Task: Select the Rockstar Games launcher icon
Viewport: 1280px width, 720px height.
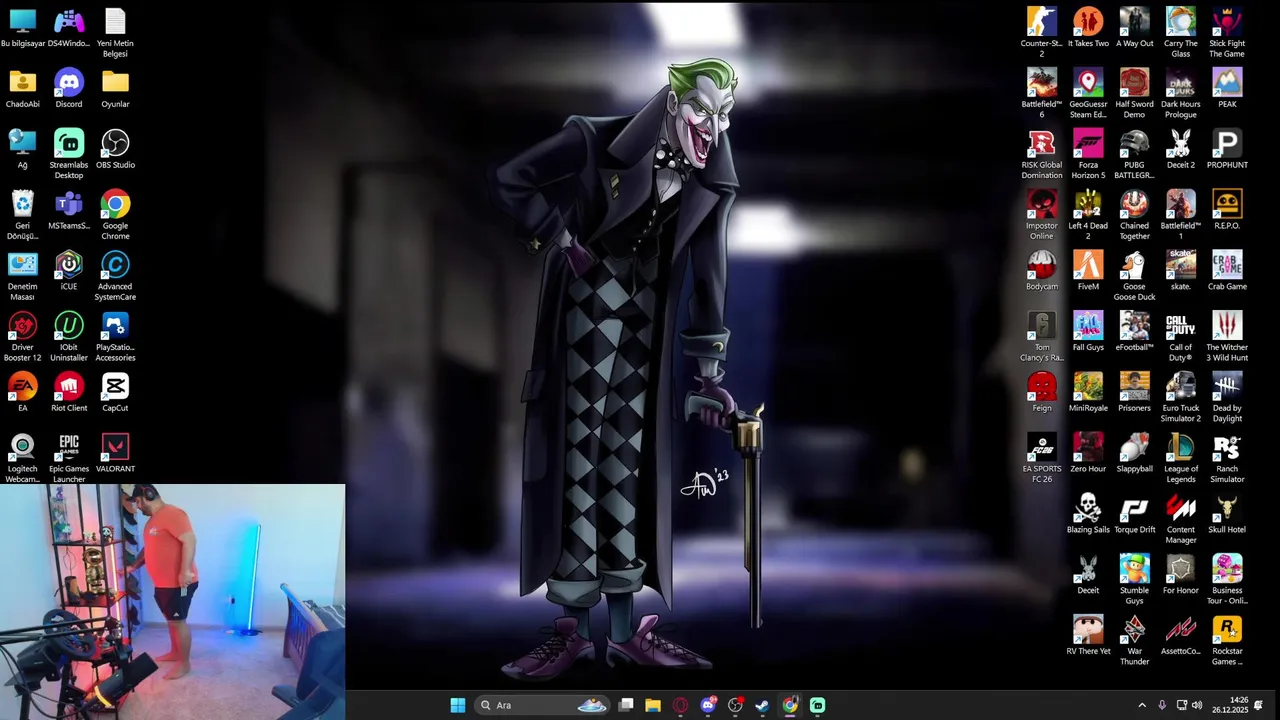Action: (1227, 642)
